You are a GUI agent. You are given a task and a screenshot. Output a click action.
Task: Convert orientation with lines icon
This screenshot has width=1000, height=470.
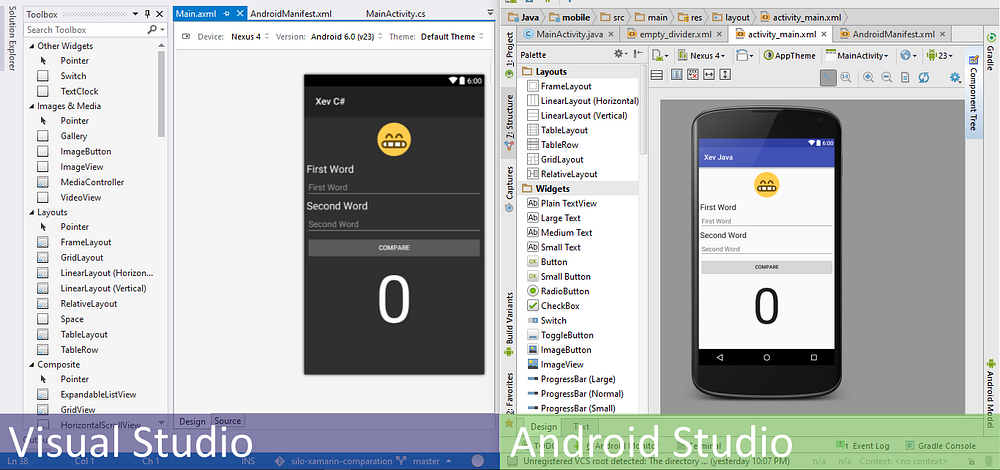pos(656,75)
